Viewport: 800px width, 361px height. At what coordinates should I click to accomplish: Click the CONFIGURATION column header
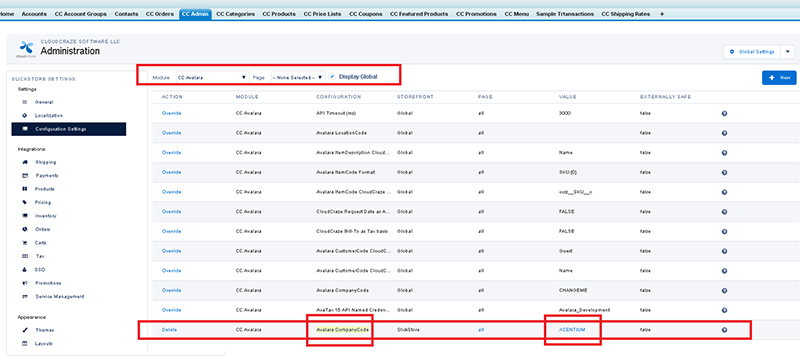click(339, 97)
